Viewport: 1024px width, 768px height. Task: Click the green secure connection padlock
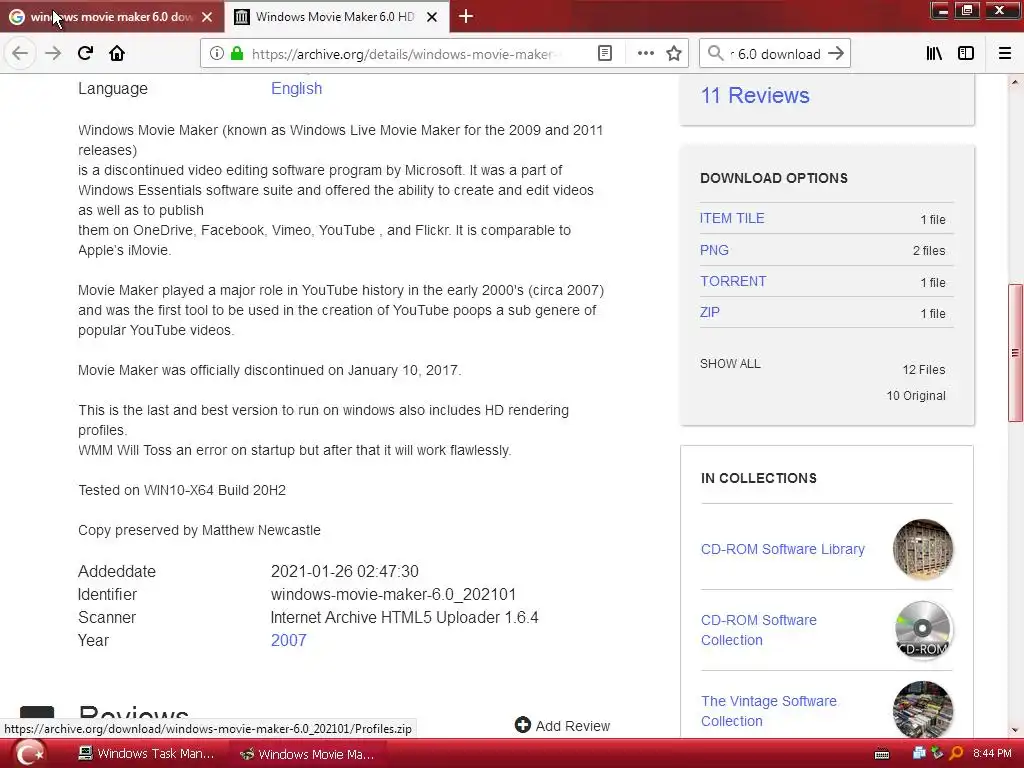(237, 54)
